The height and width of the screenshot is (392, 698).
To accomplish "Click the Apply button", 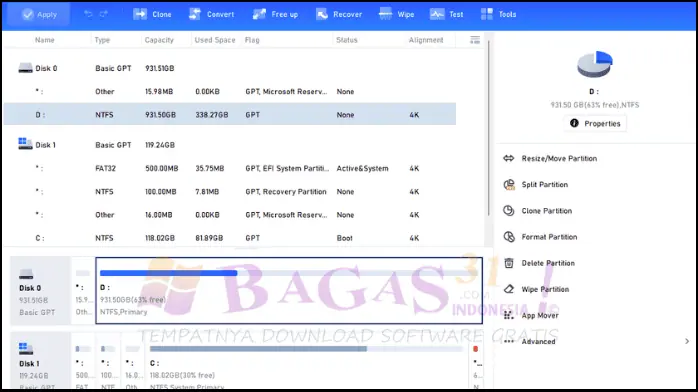I will 39,14.
